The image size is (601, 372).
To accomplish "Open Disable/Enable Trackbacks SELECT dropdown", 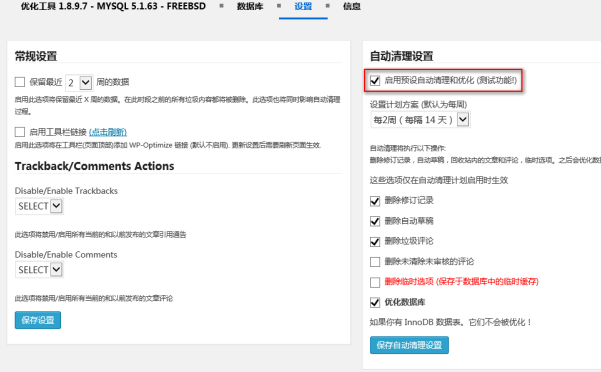I will click(x=39, y=206).
